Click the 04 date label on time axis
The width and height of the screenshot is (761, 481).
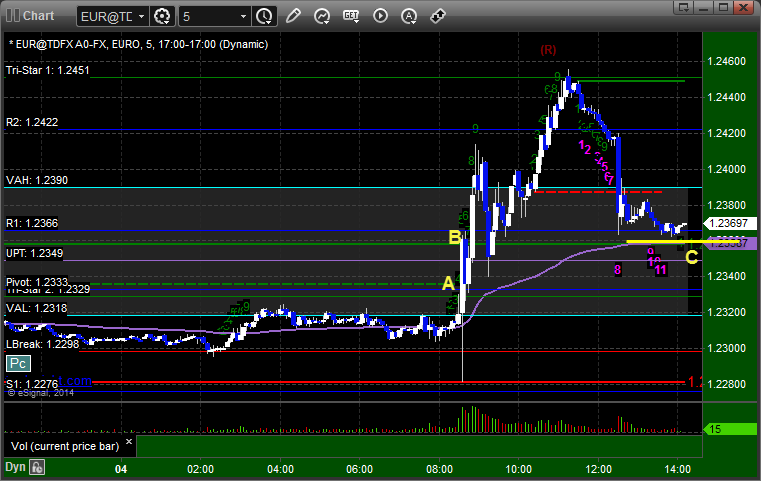coord(121,469)
